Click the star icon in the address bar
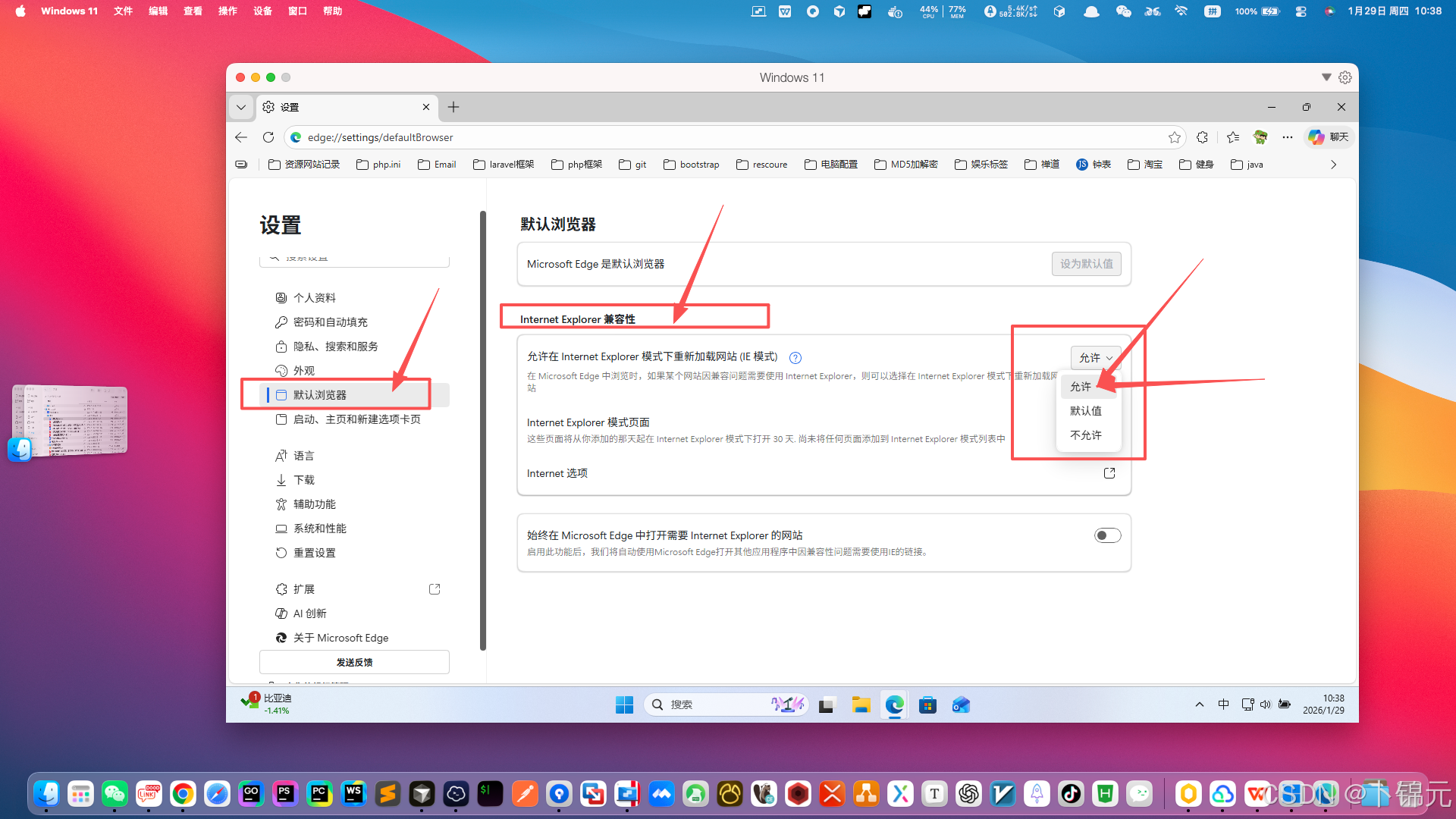The image size is (1456, 819). [1174, 137]
